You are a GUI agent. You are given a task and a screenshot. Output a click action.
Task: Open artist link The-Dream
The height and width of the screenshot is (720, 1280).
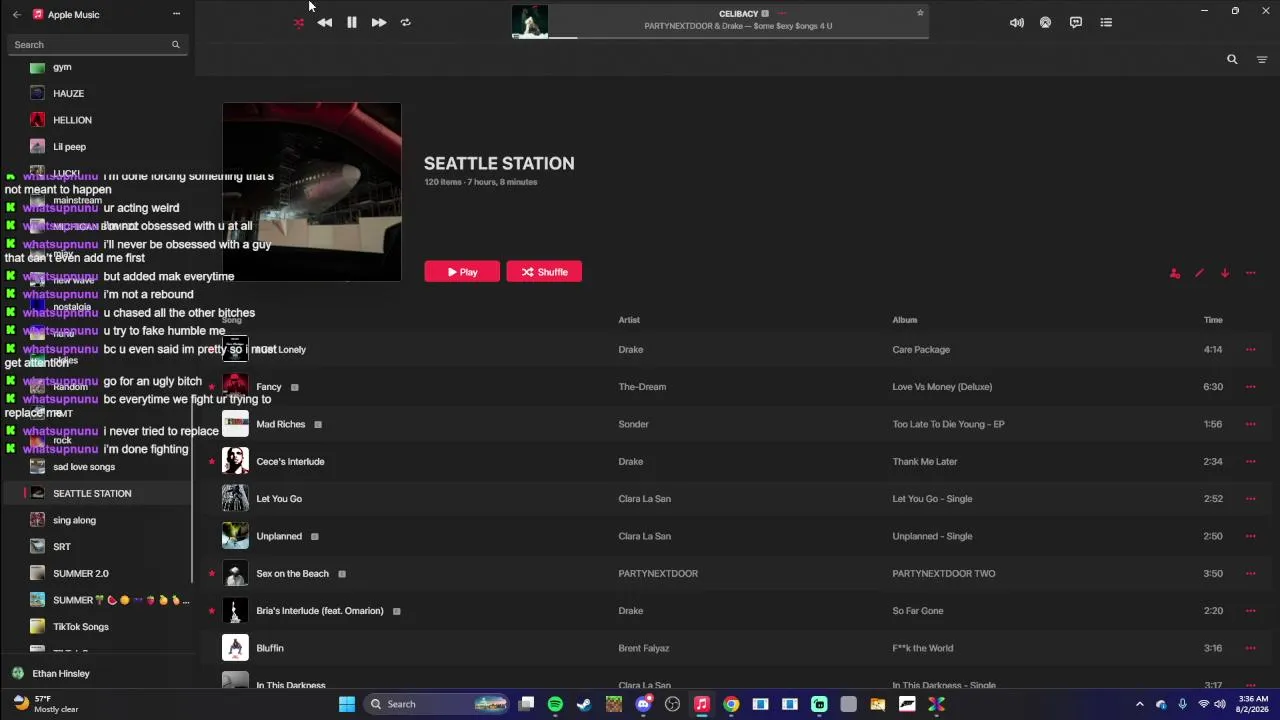(x=642, y=387)
